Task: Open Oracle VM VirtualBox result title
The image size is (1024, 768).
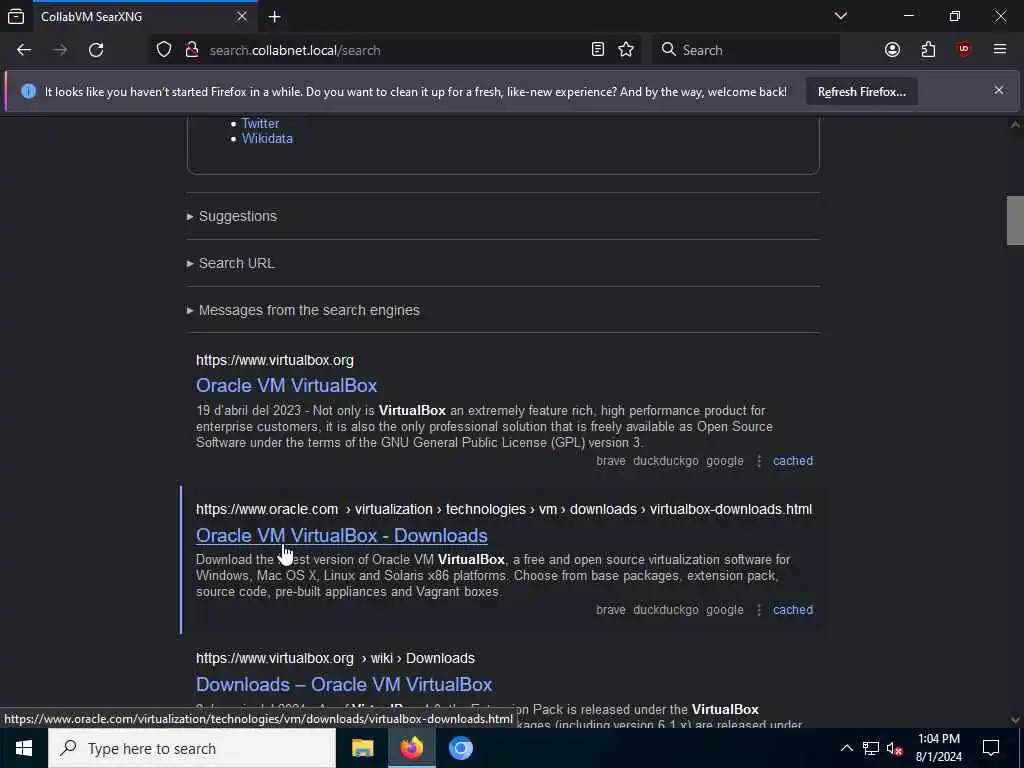Action: coord(287,385)
